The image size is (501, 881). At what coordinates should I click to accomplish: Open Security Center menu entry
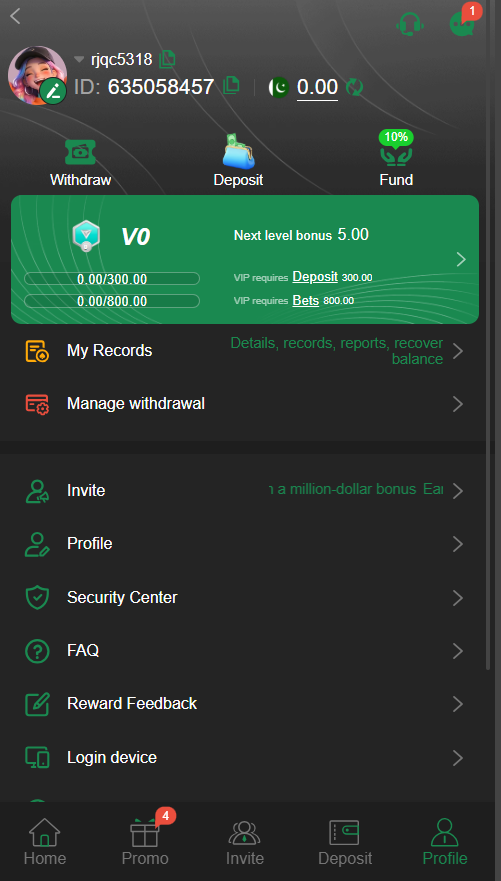[245, 597]
